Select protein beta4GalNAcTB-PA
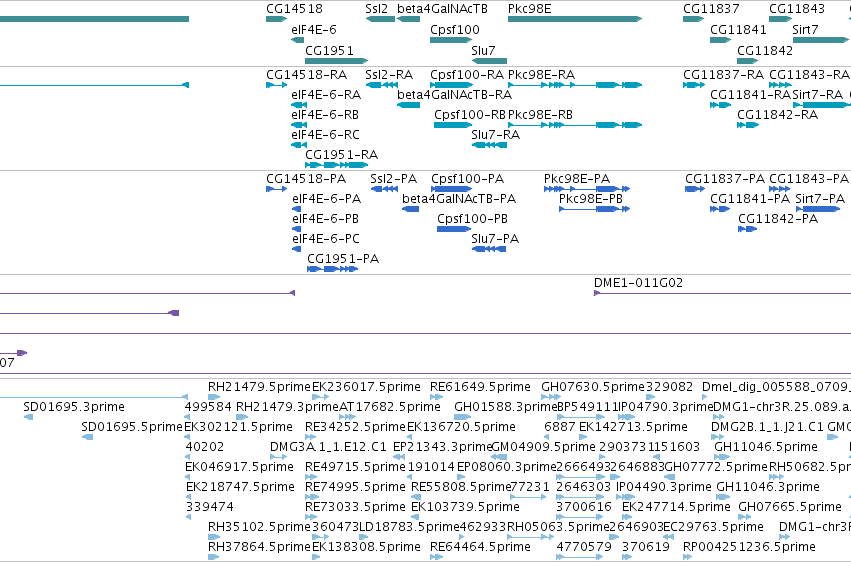 459,199
